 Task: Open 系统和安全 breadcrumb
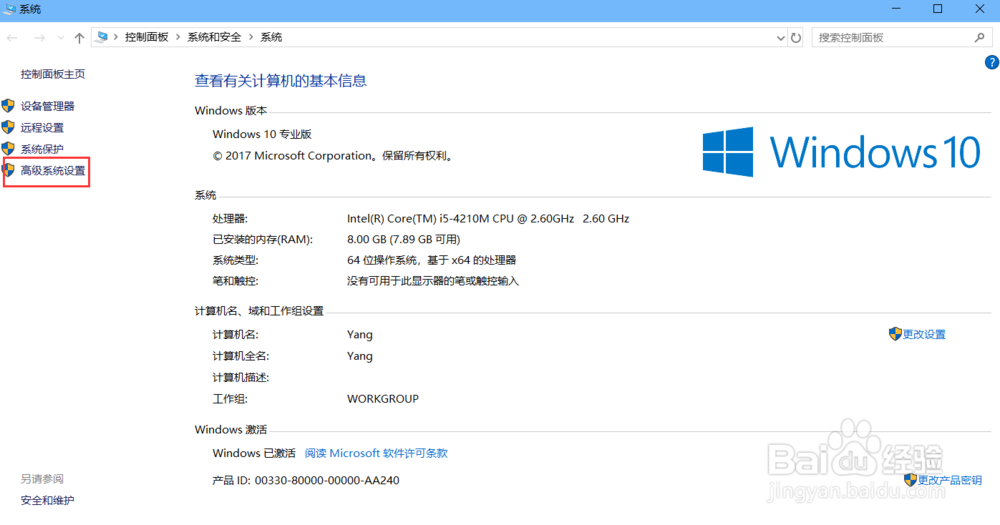click(214, 38)
